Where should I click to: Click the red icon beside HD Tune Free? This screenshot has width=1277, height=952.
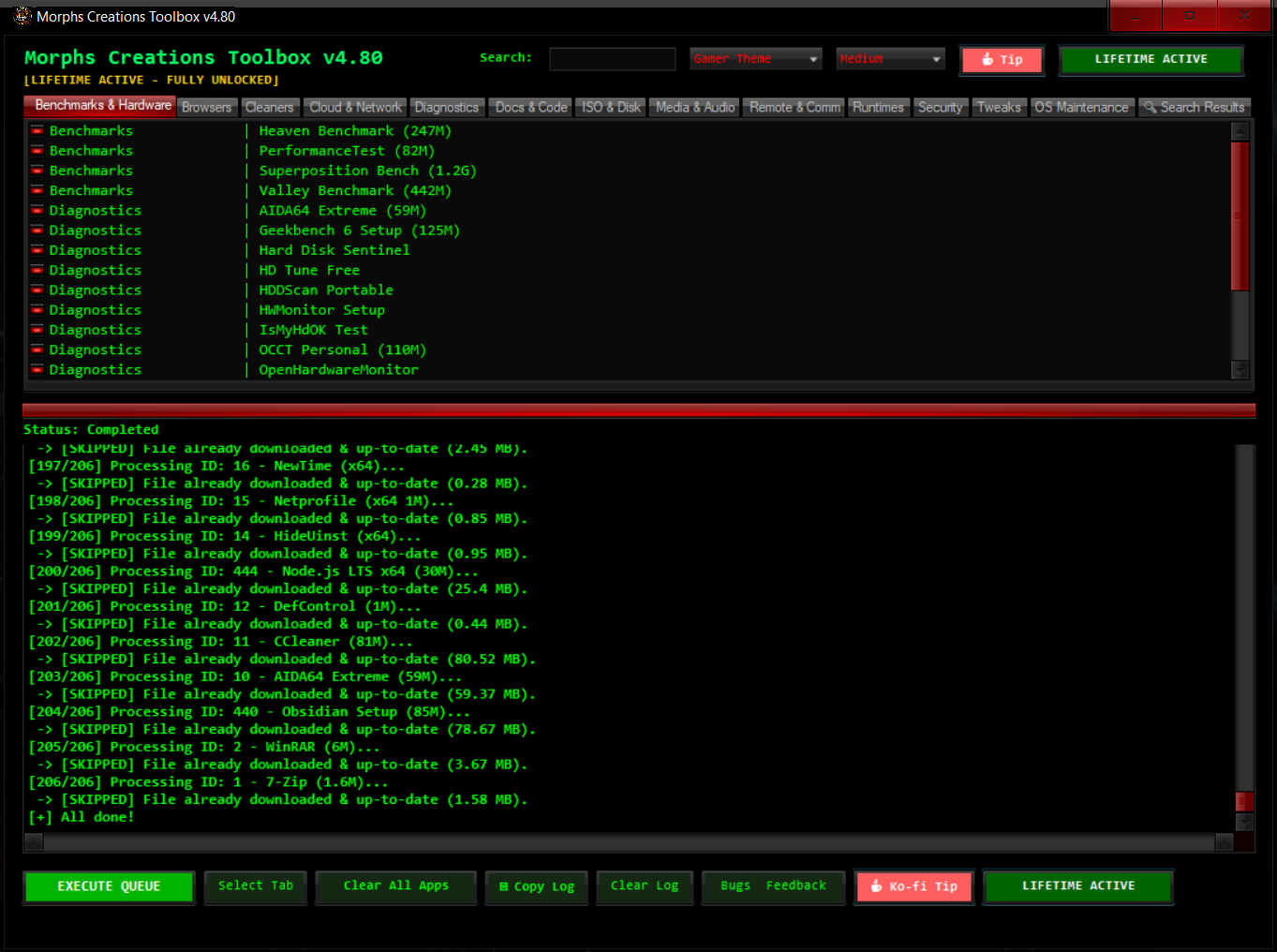pos(37,270)
